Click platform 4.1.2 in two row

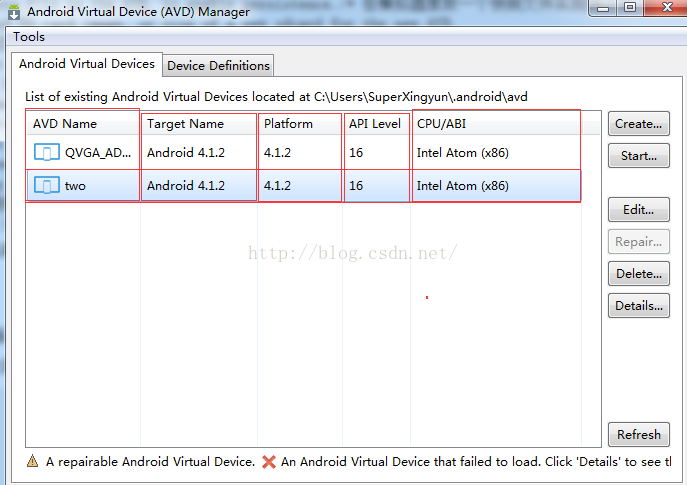pyautogui.click(x=277, y=186)
